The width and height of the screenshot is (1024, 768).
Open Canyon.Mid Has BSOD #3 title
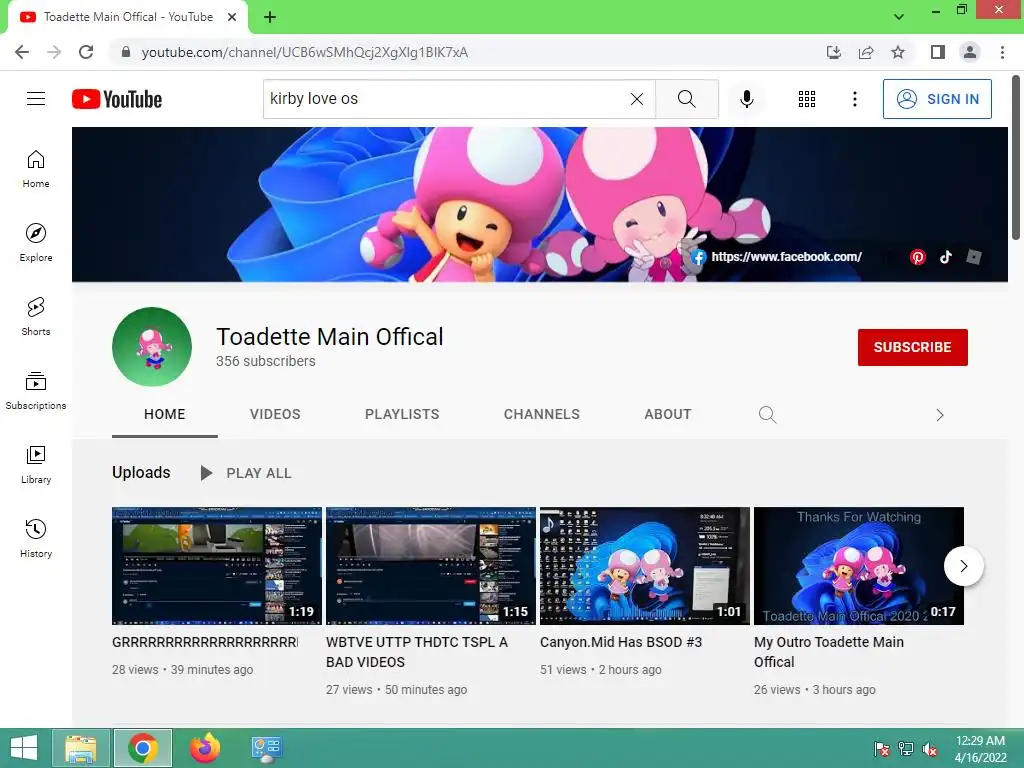pyautogui.click(x=621, y=642)
